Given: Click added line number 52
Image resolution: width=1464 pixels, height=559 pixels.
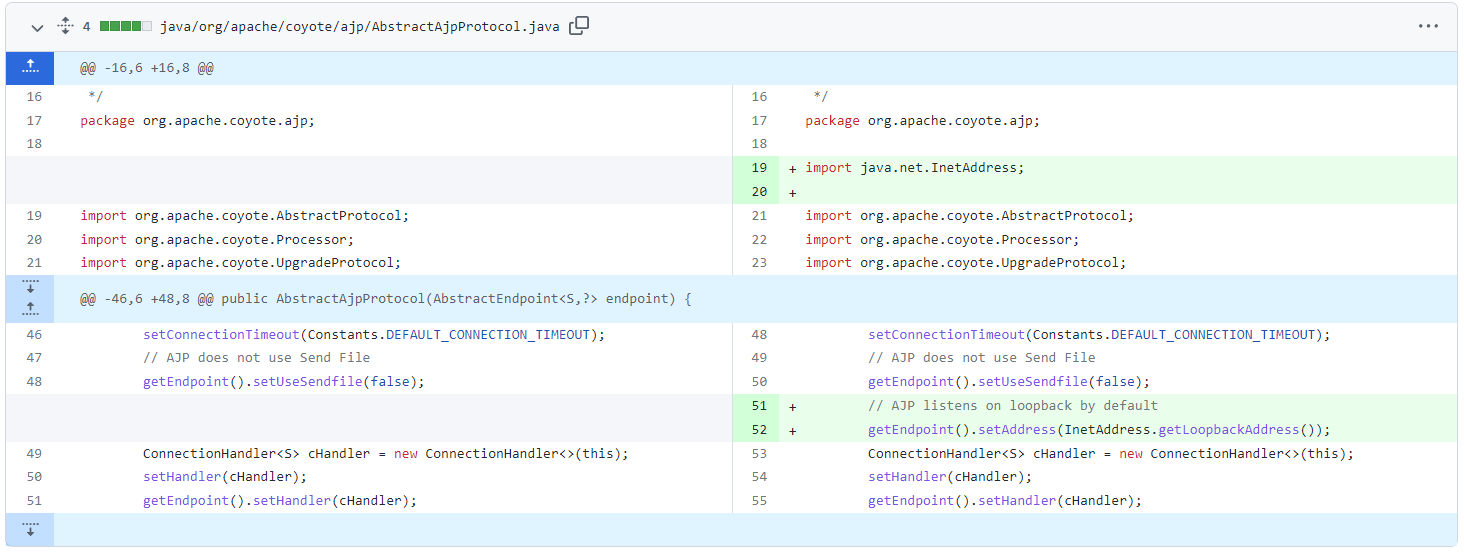Looking at the screenshot, I should coord(759,430).
